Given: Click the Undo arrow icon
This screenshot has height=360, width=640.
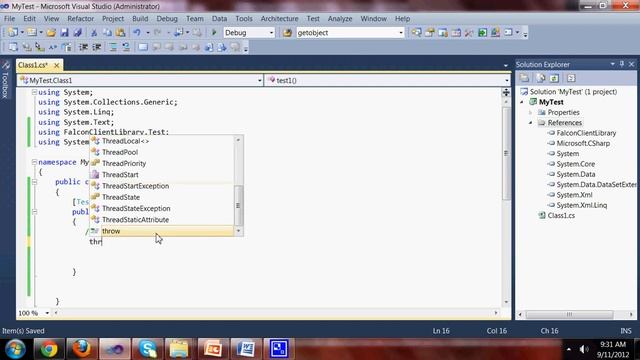Looking at the screenshot, I should coord(137,33).
